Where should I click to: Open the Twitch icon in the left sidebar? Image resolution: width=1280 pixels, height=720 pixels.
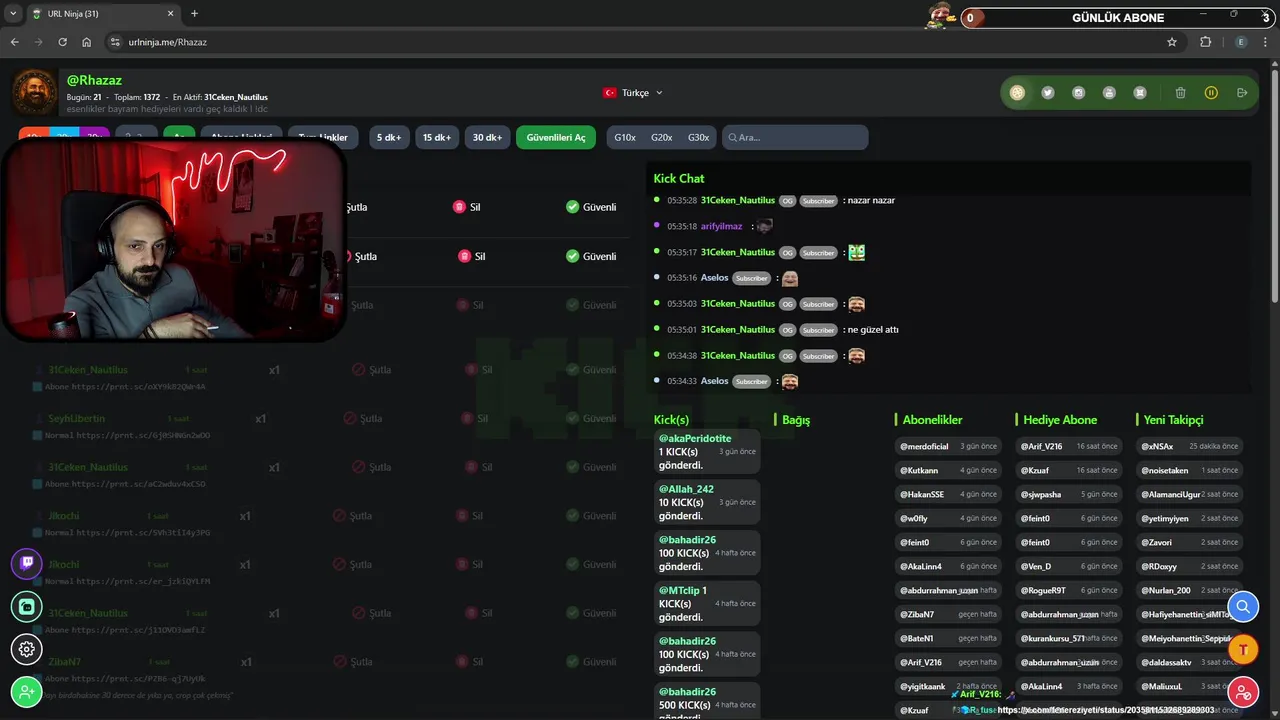point(27,563)
